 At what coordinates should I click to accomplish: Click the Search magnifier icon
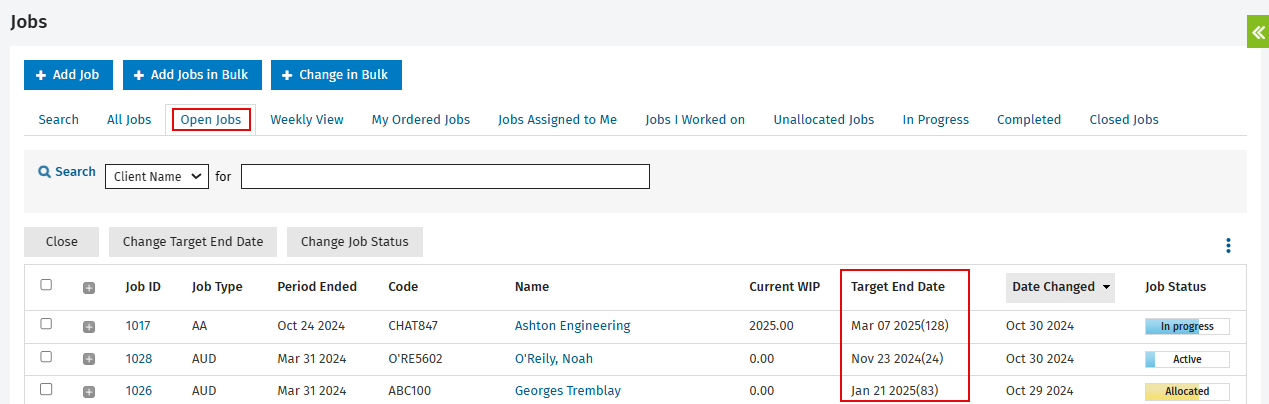click(x=44, y=172)
